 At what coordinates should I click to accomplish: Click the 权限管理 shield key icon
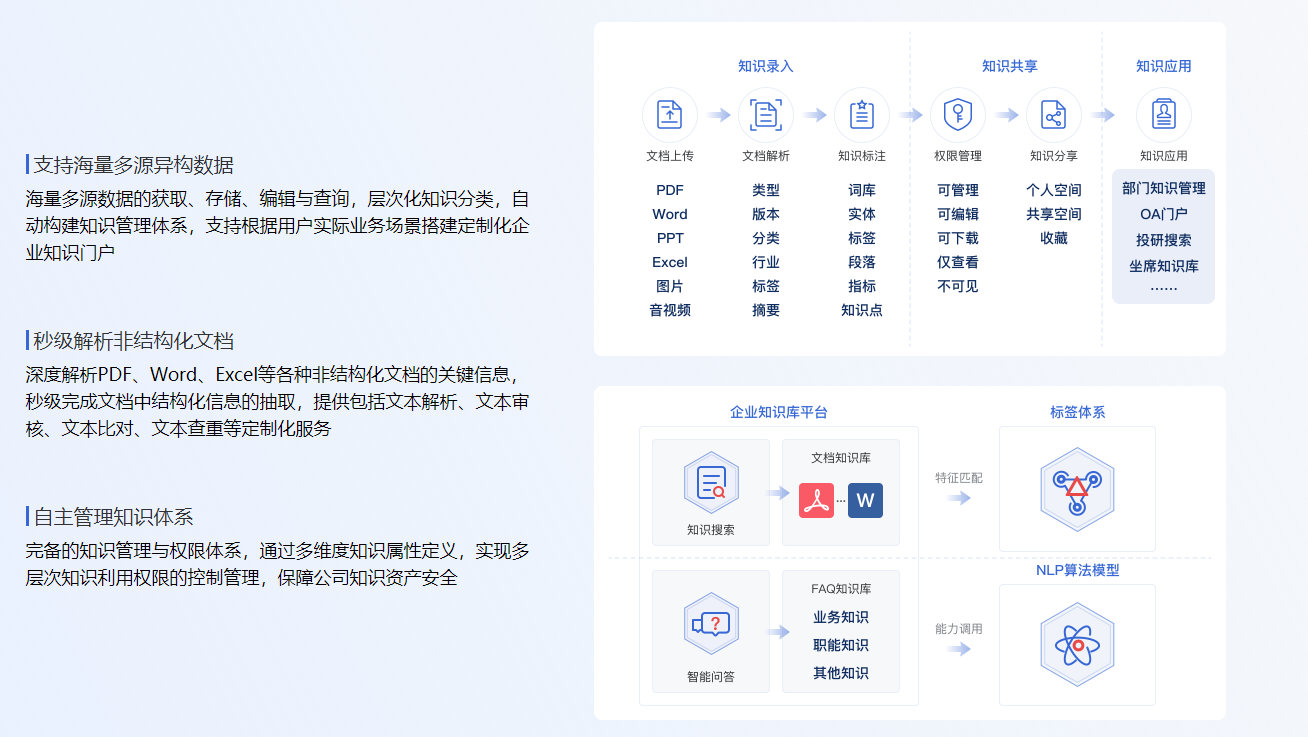tap(958, 115)
